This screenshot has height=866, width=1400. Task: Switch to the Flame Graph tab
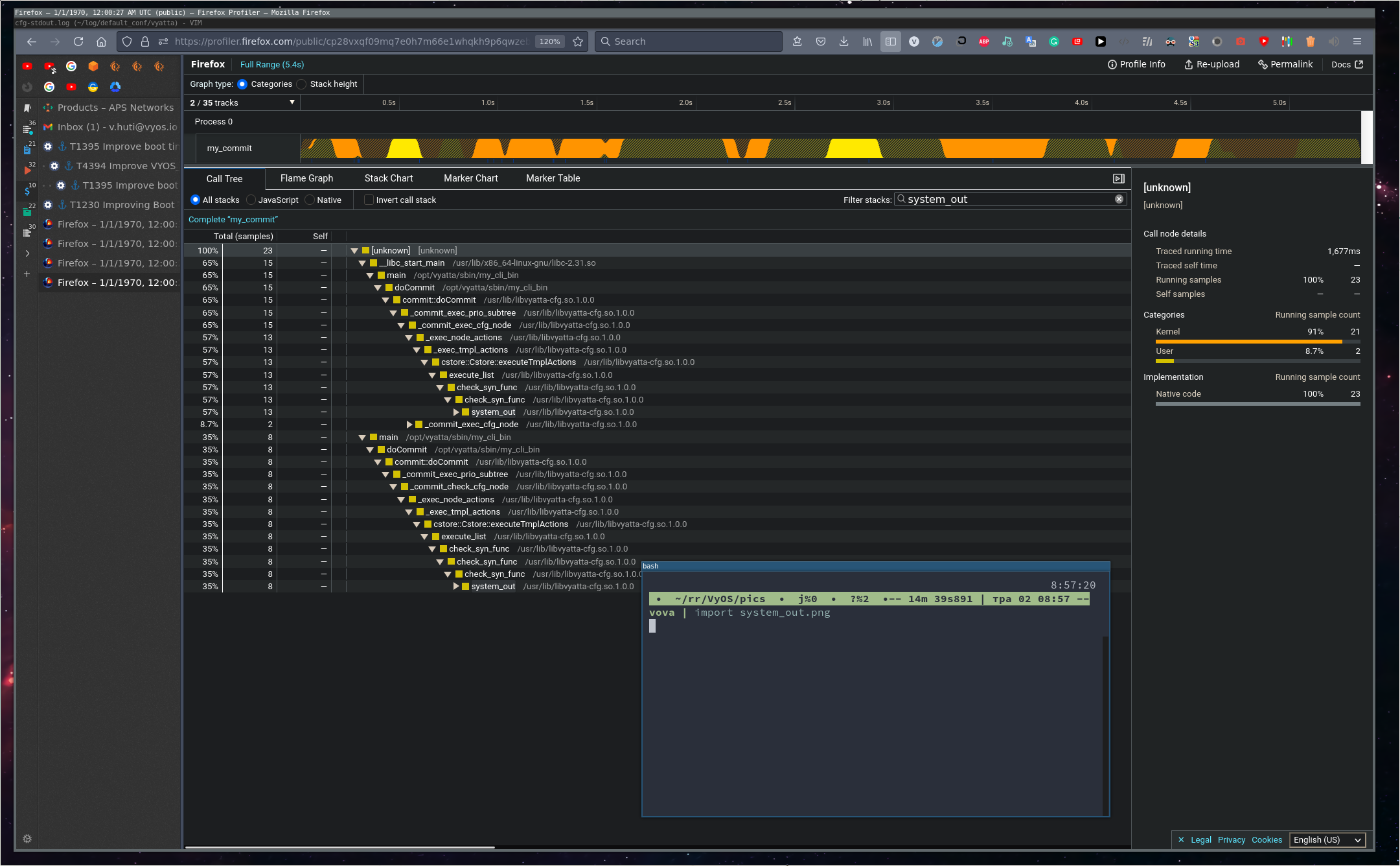tap(306, 178)
